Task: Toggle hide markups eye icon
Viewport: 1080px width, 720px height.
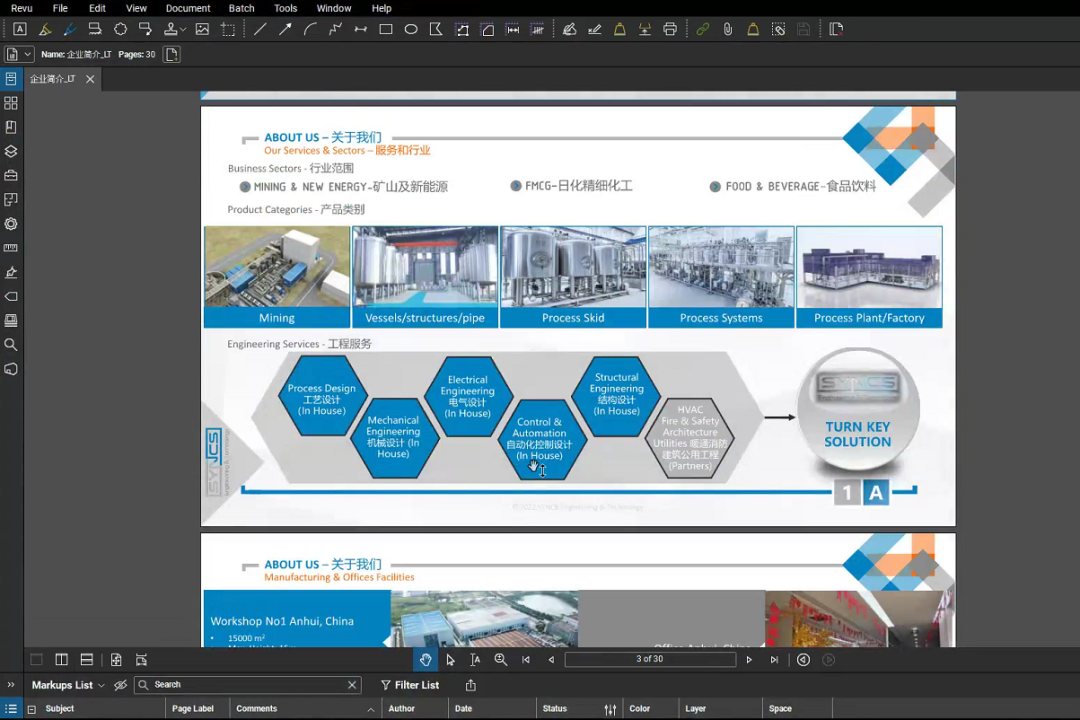Action: tap(120, 685)
